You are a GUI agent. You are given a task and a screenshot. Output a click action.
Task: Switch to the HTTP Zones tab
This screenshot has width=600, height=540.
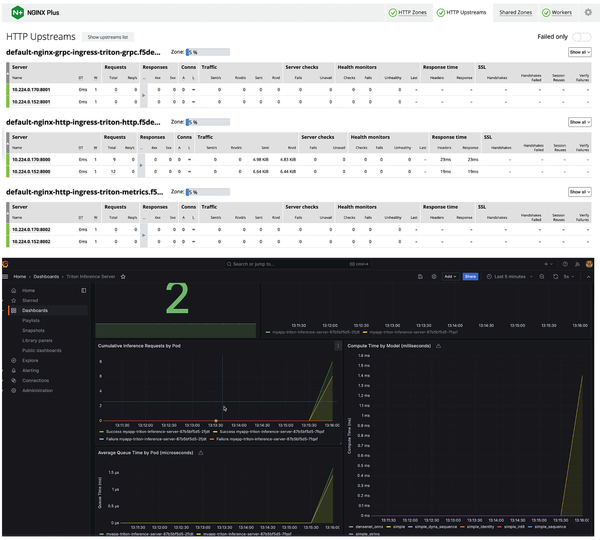412,12
